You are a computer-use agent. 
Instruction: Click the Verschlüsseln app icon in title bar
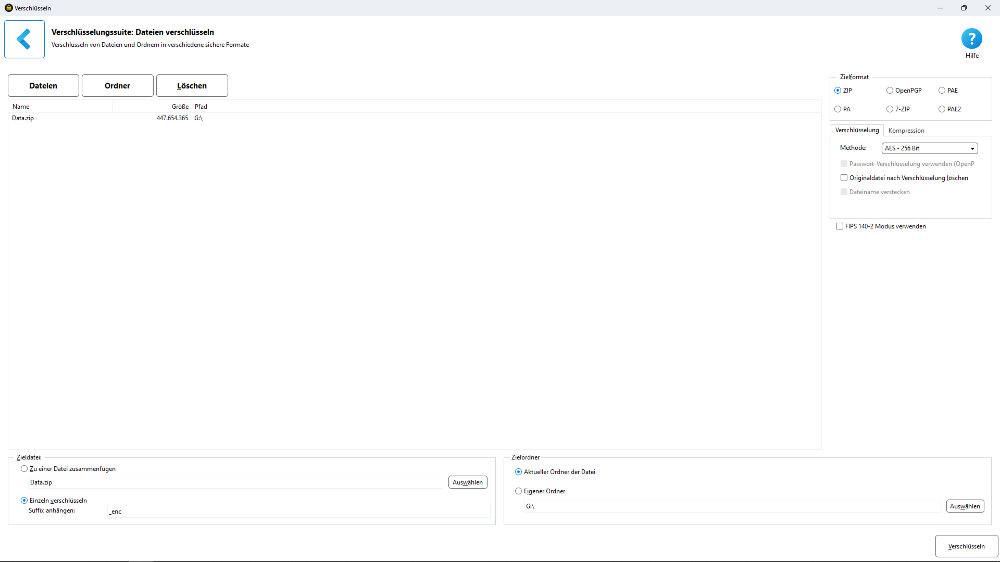(8, 8)
